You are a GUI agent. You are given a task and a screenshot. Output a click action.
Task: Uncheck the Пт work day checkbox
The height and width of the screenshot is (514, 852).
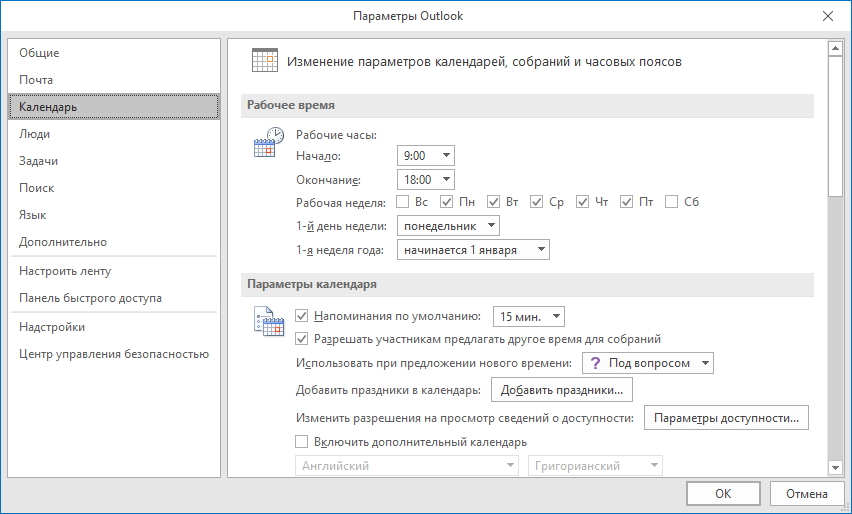pos(627,202)
